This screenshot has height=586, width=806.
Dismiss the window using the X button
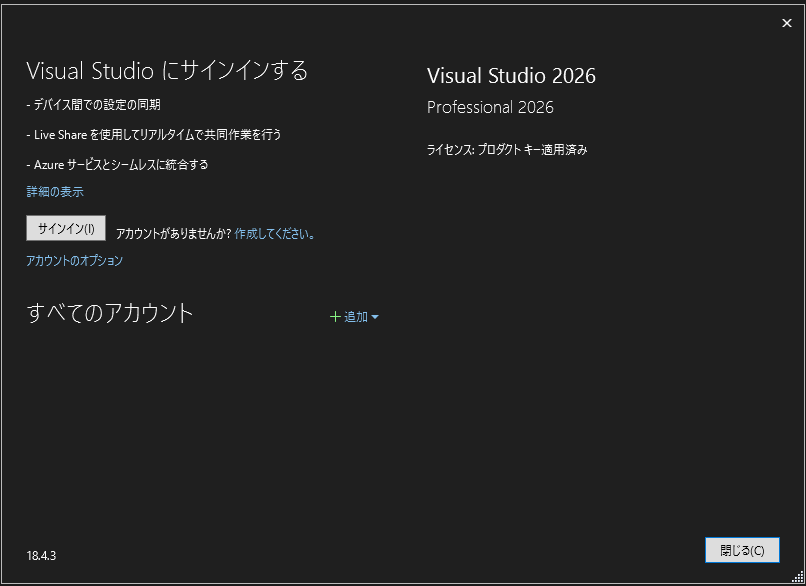[787, 22]
